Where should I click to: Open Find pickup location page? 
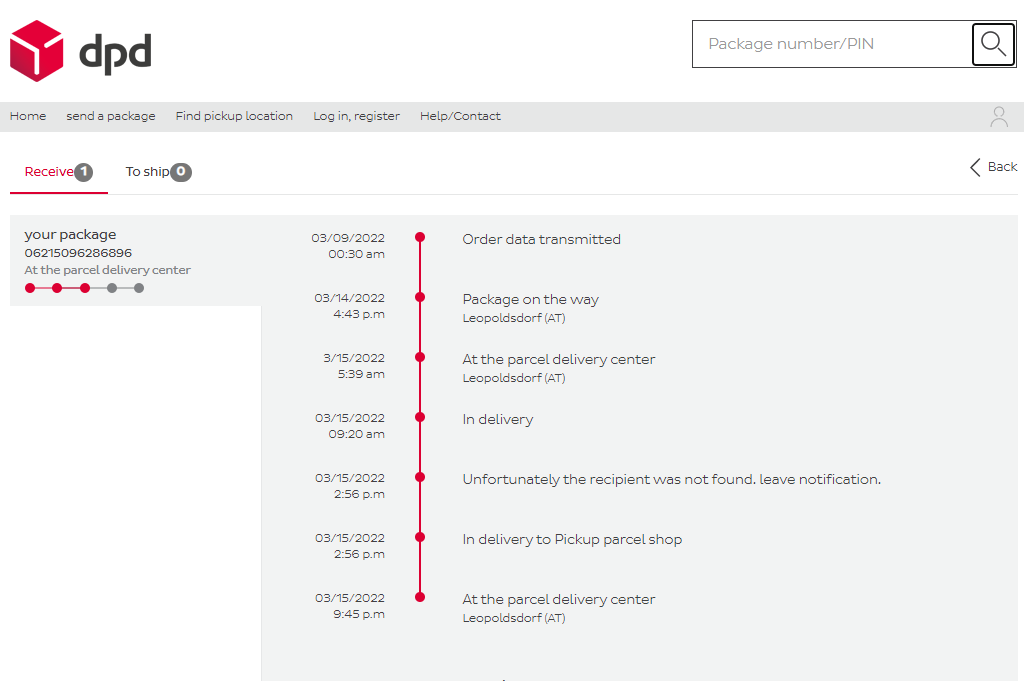tap(234, 116)
